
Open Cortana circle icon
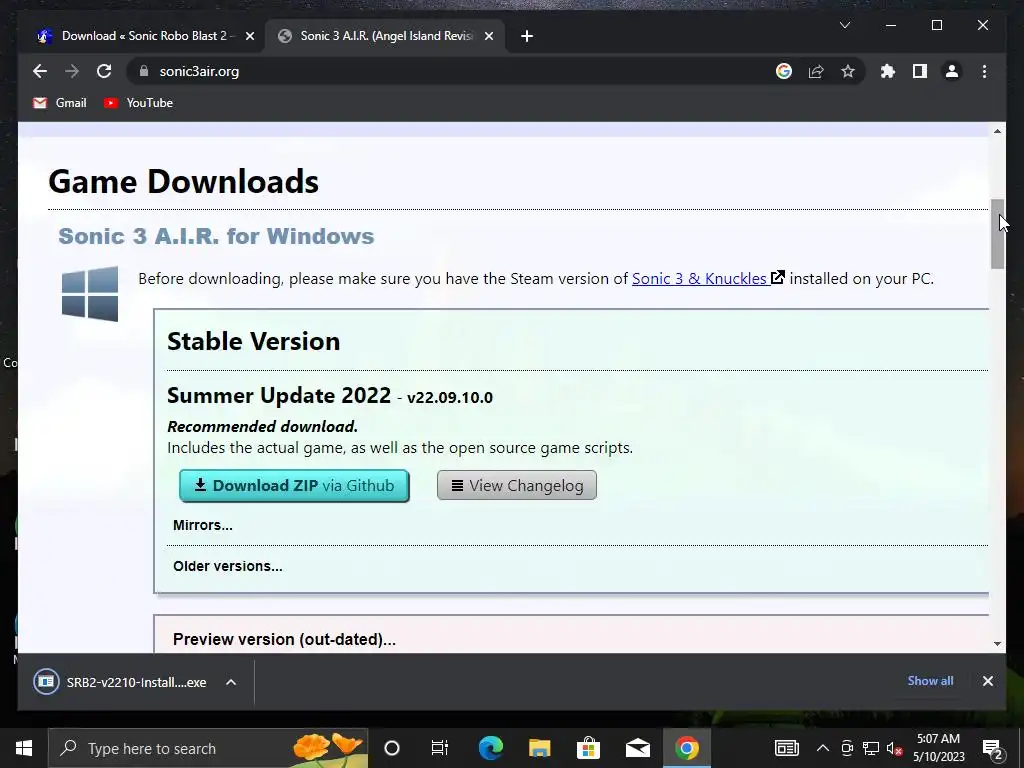pos(392,748)
